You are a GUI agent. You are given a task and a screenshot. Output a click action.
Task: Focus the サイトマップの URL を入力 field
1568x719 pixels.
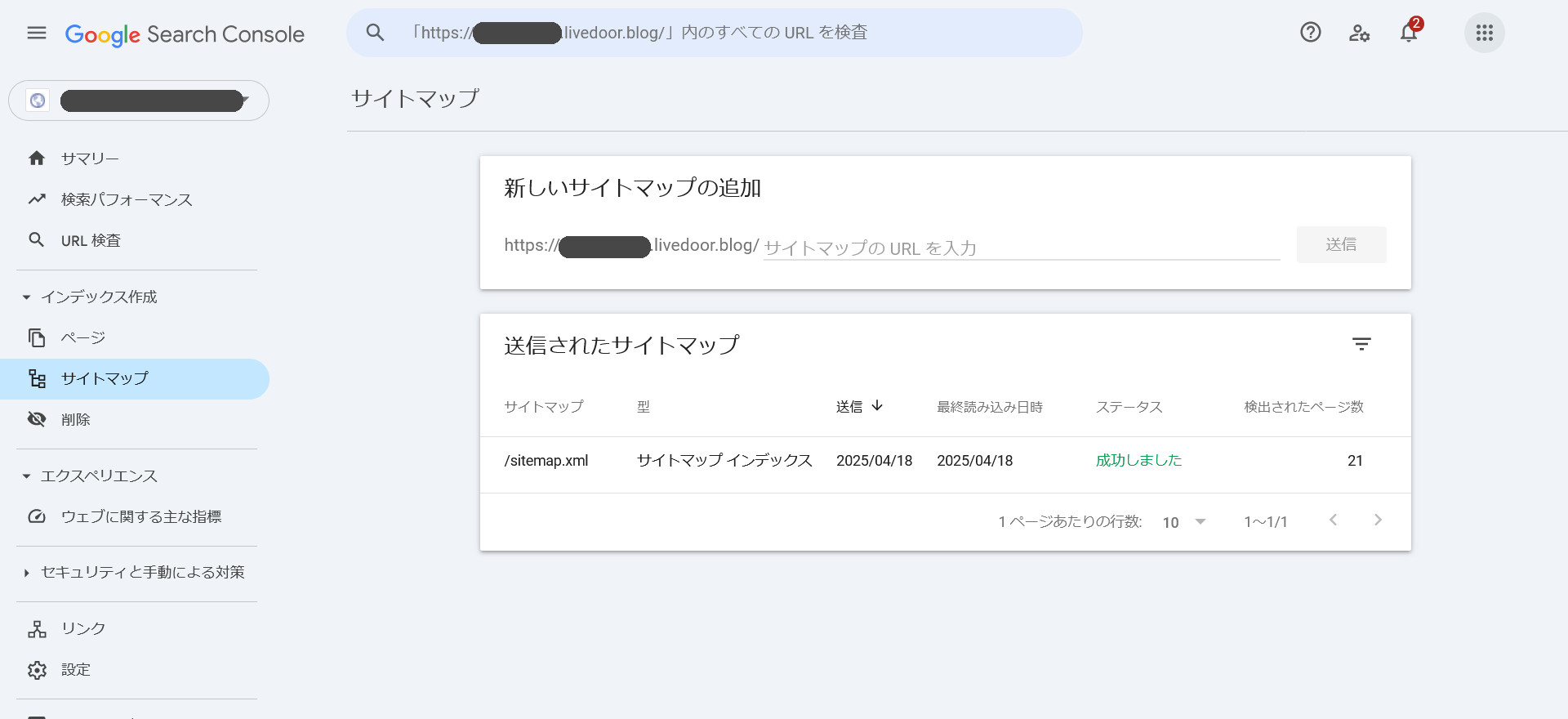1022,248
